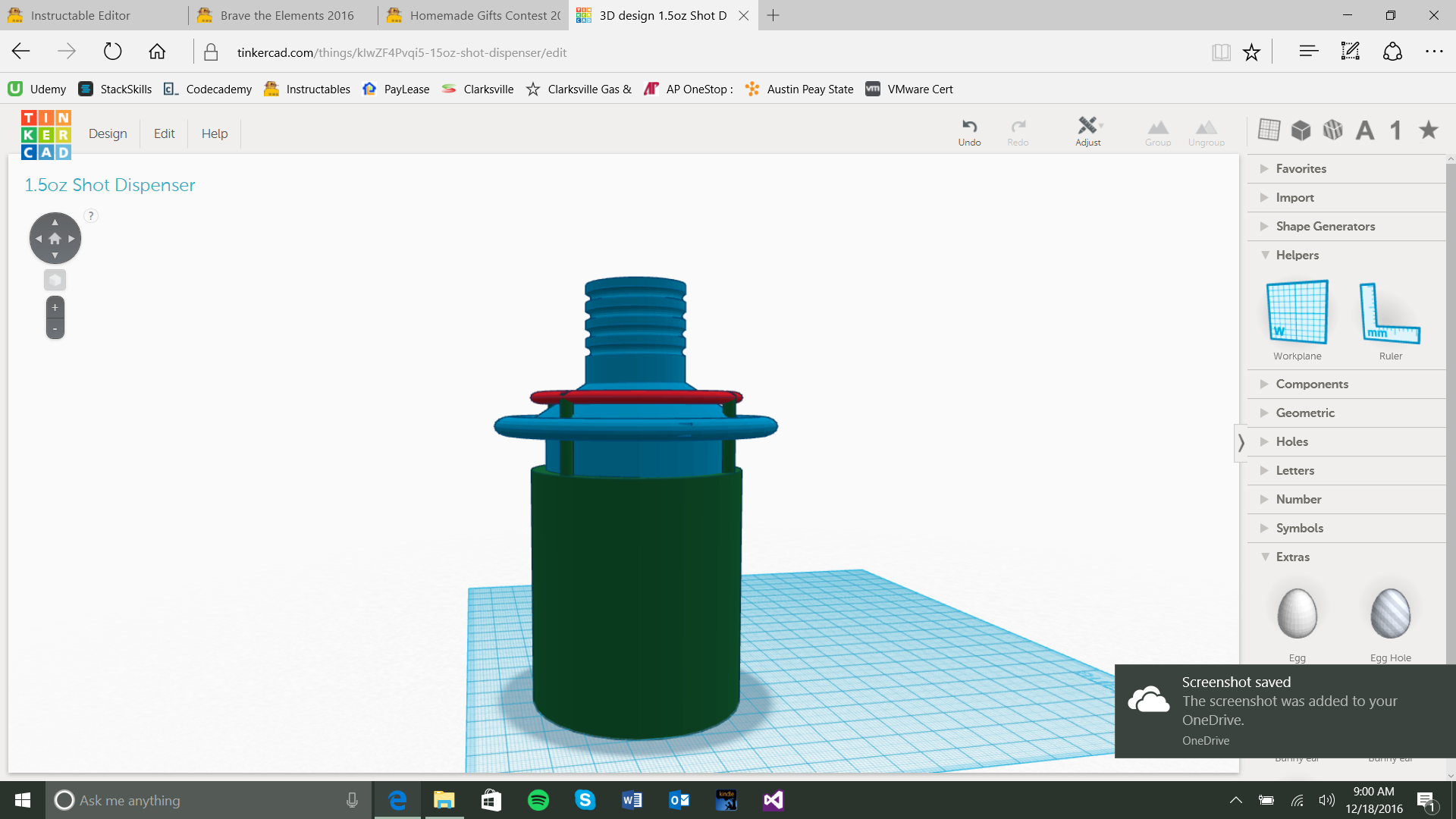Switch to the Instructable Editor tab
This screenshot has width=1456, height=819.
[x=80, y=15]
